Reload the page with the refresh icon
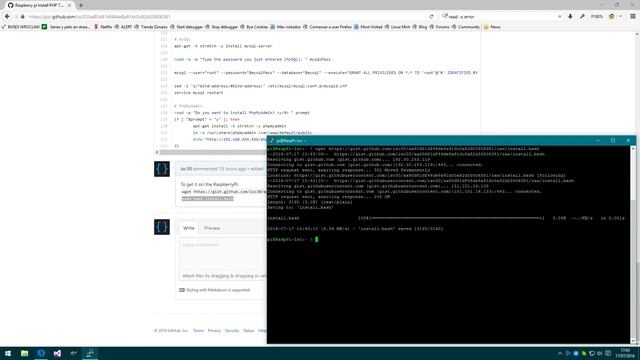Screen dimensions: 640x360 coord(431,16)
